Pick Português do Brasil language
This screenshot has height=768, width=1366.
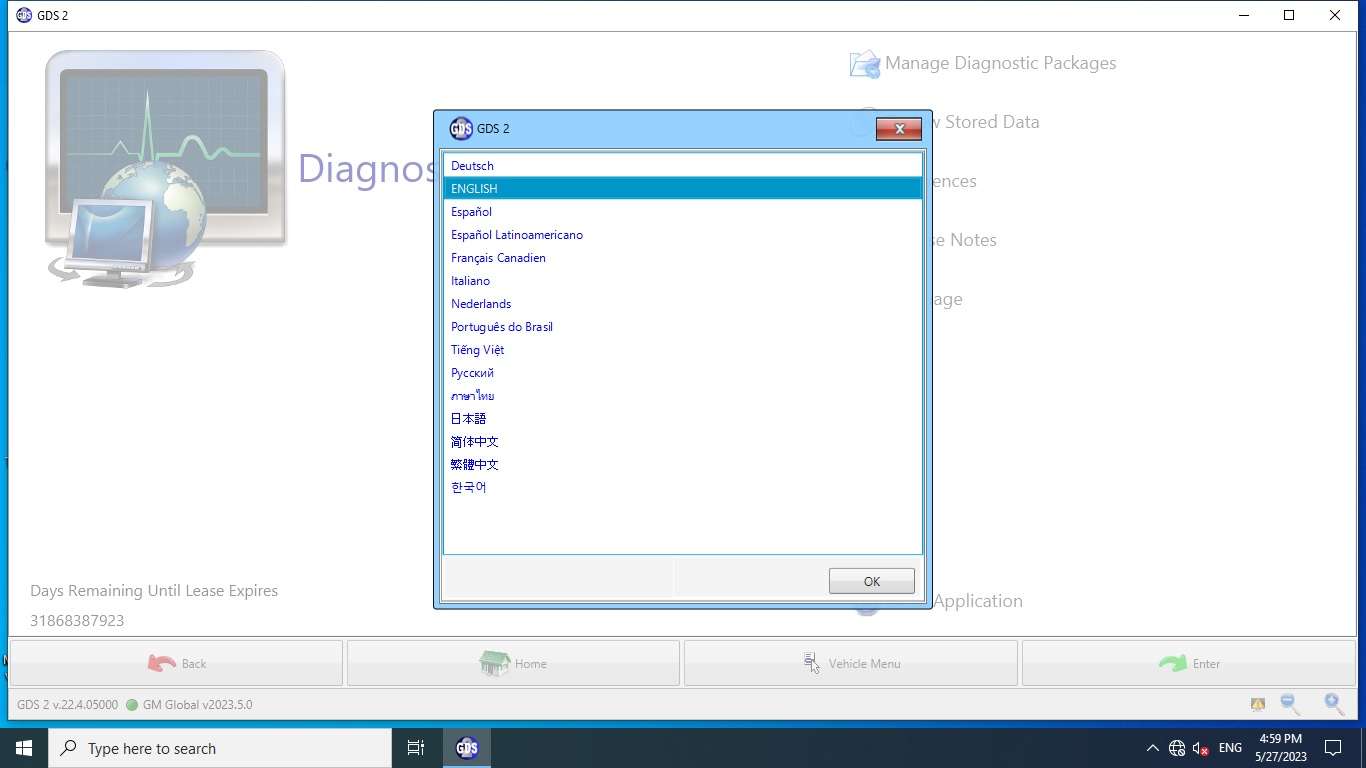tap(502, 327)
